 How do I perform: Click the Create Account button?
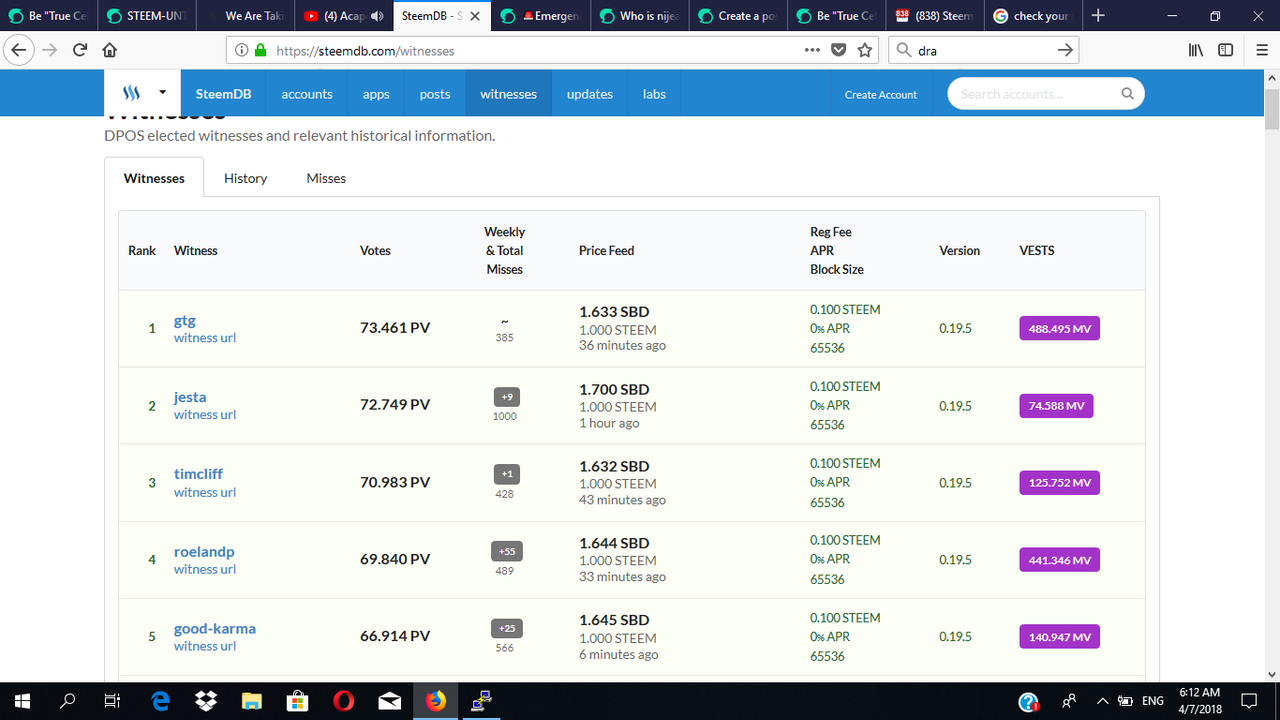pos(880,94)
